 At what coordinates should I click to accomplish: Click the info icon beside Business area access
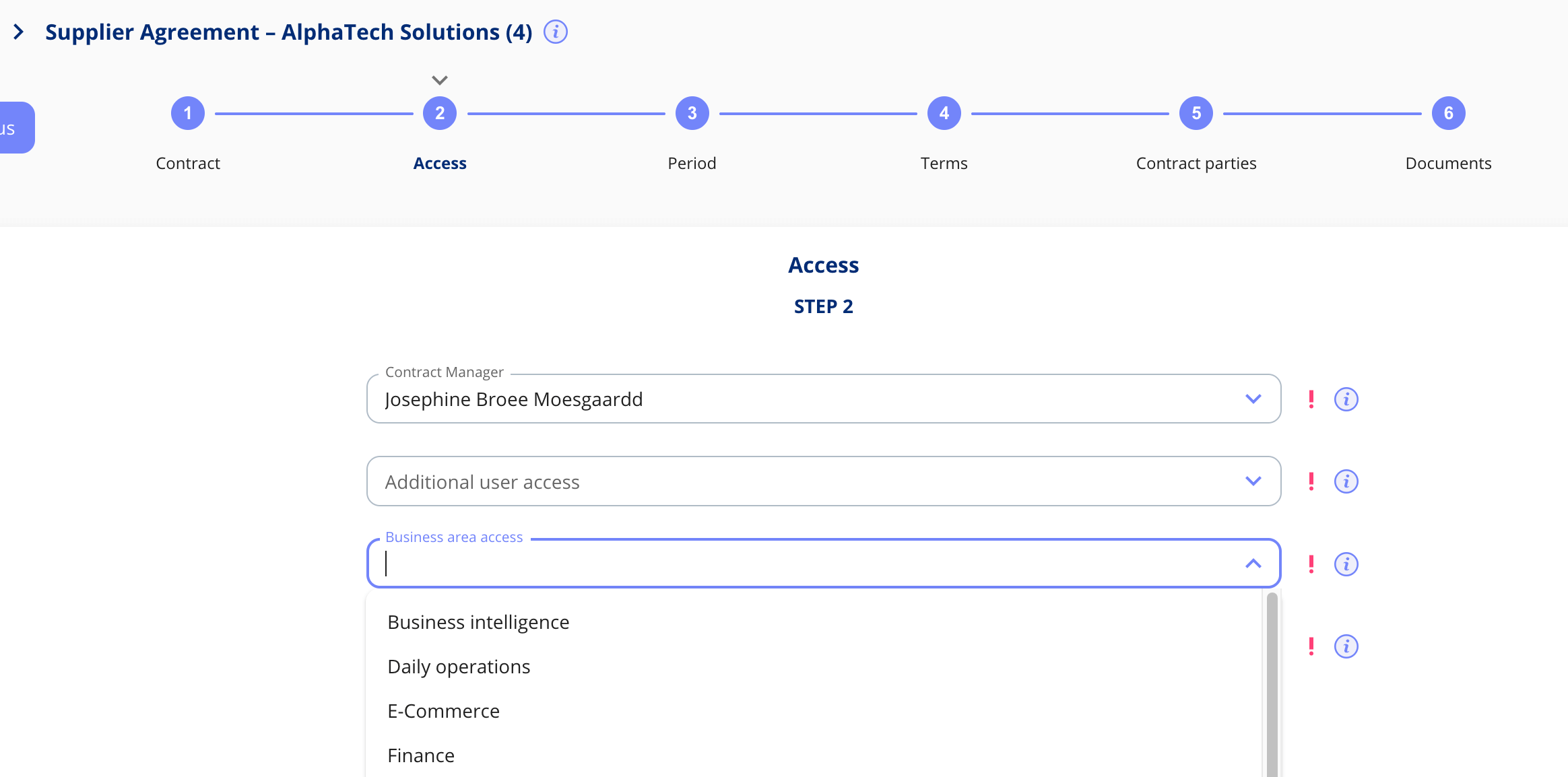(x=1346, y=564)
